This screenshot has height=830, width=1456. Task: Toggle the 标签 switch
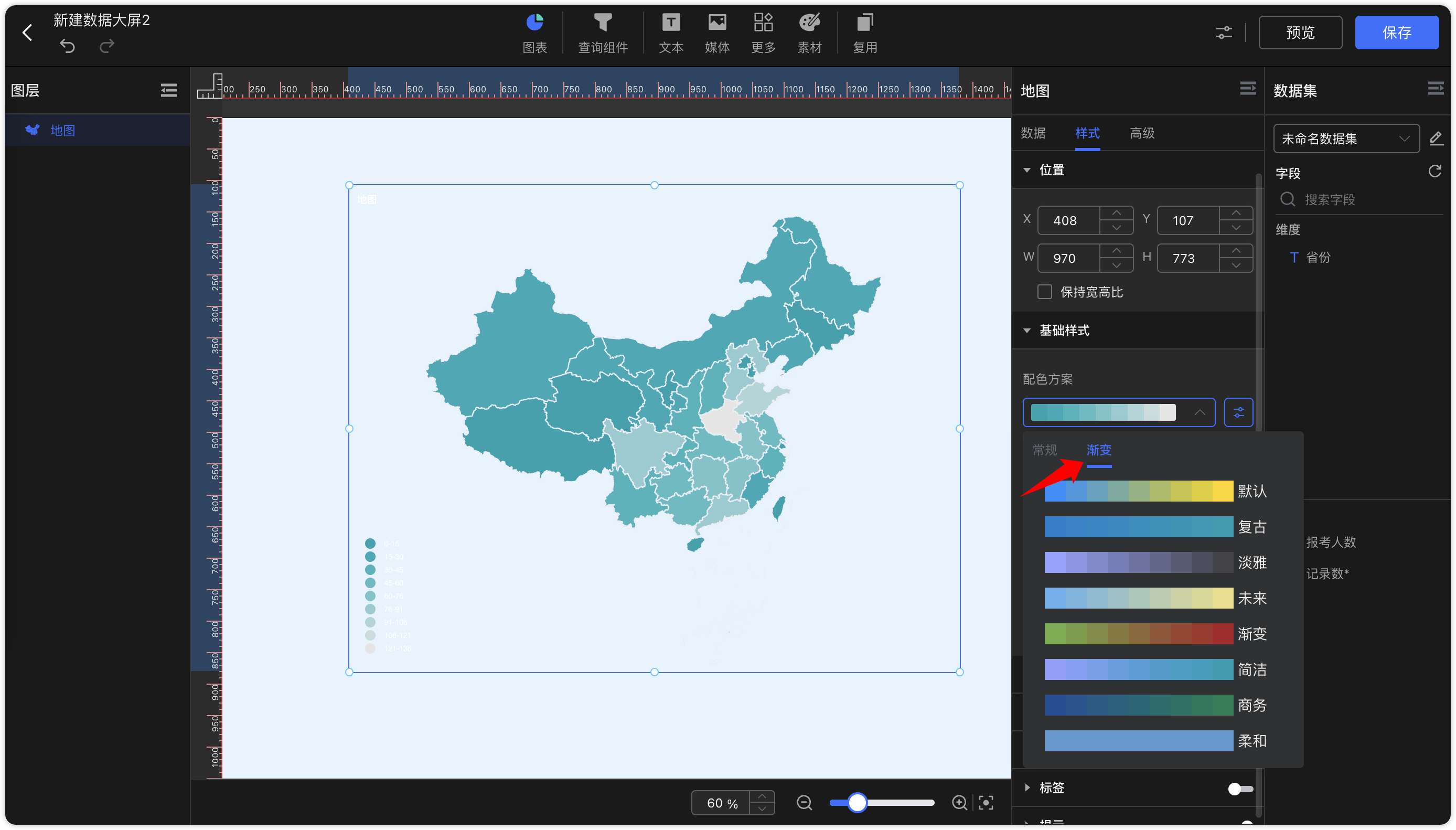(1240, 789)
